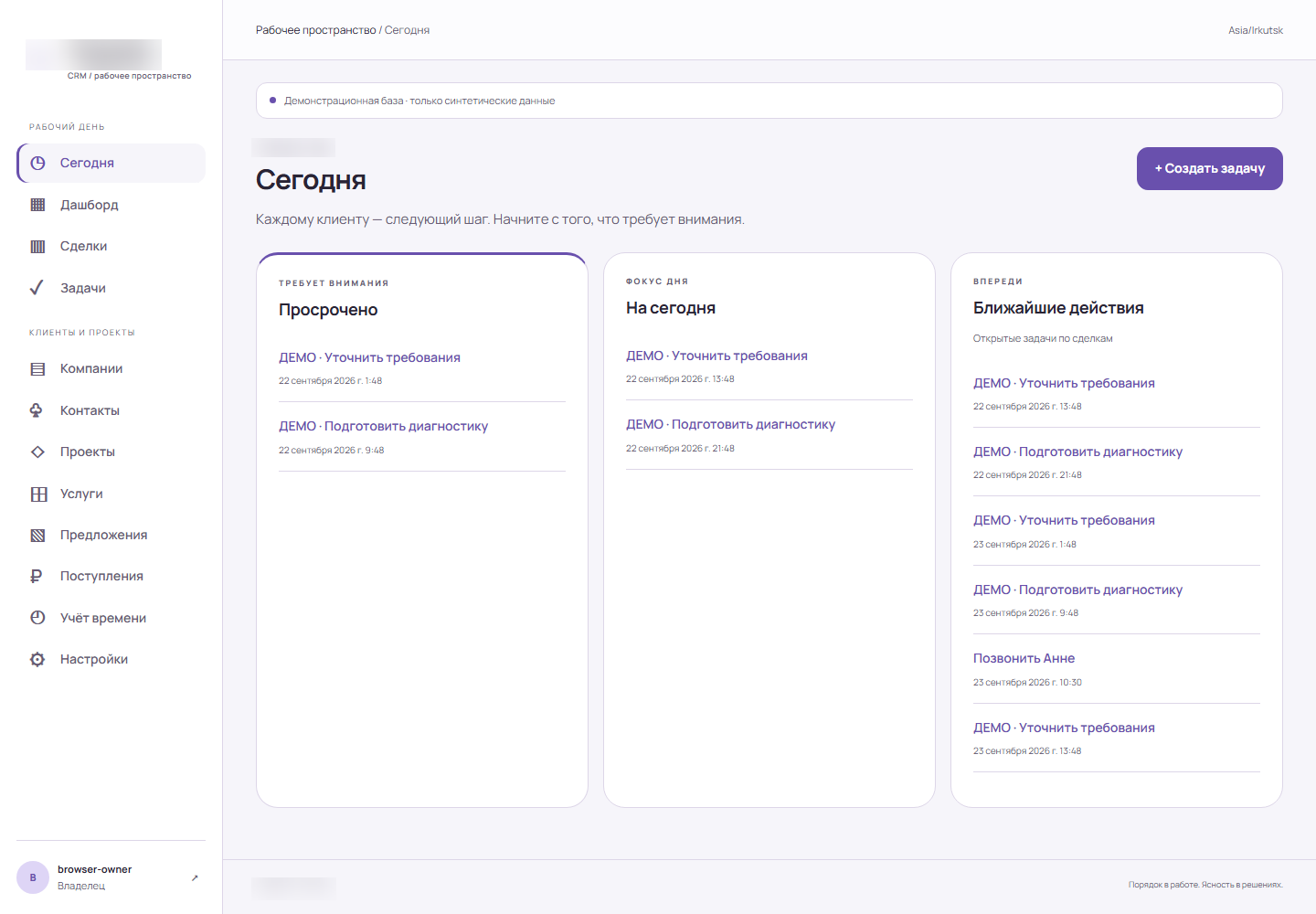Click the ruble icon beside Поступления
The image size is (1316, 914).
(37, 576)
